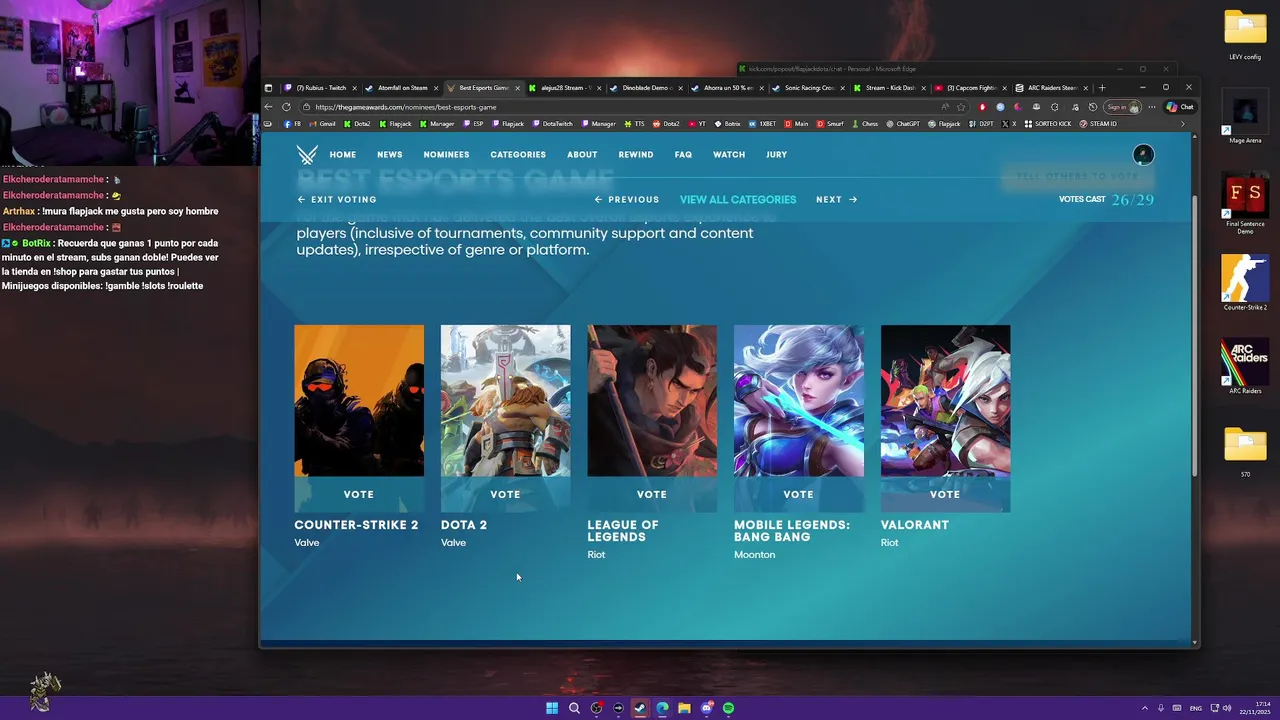Open ARC Raiders desktop shortcut
Image resolution: width=1280 pixels, height=720 pixels.
1245,367
